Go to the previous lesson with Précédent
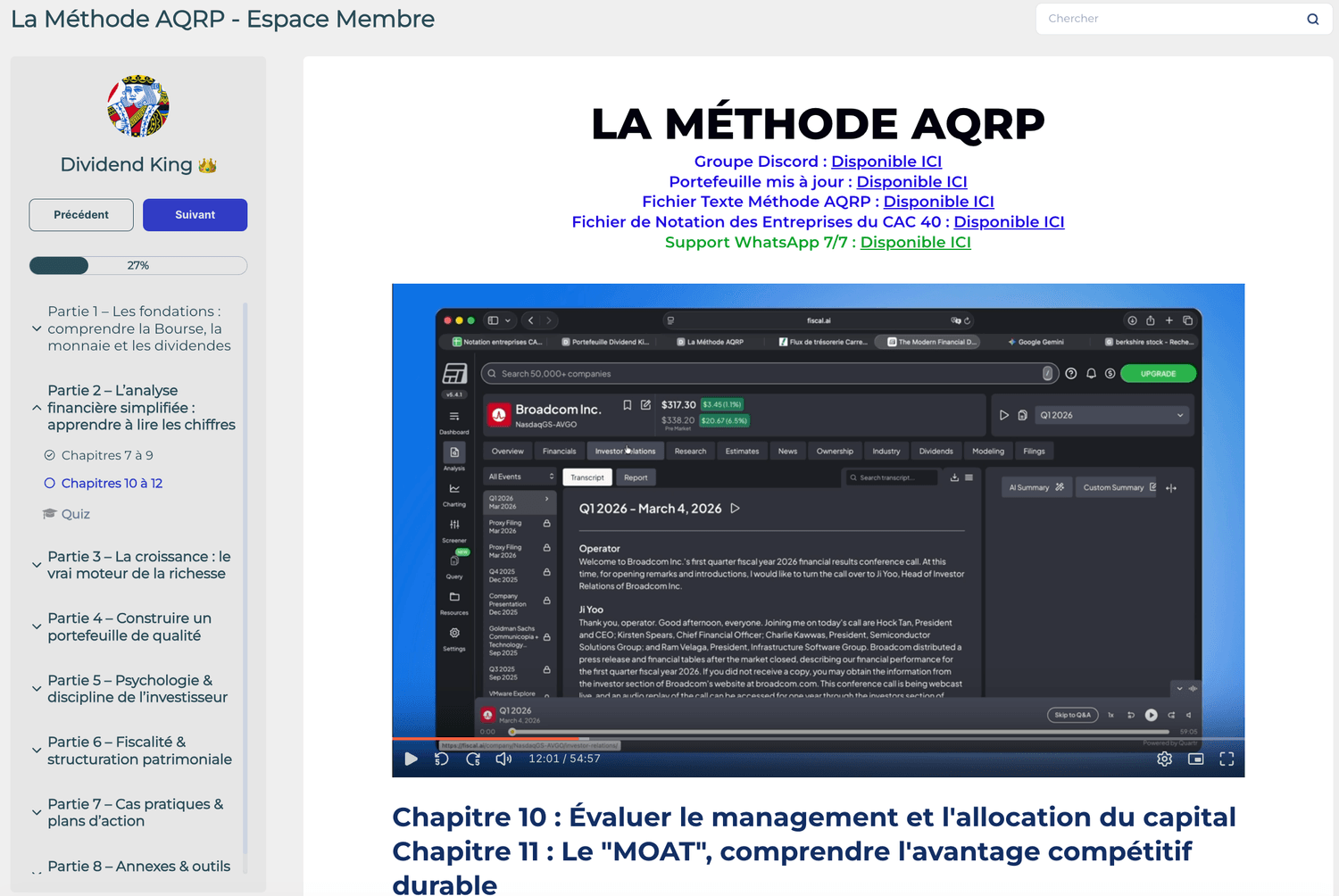Image resolution: width=1339 pixels, height=896 pixels. click(81, 215)
